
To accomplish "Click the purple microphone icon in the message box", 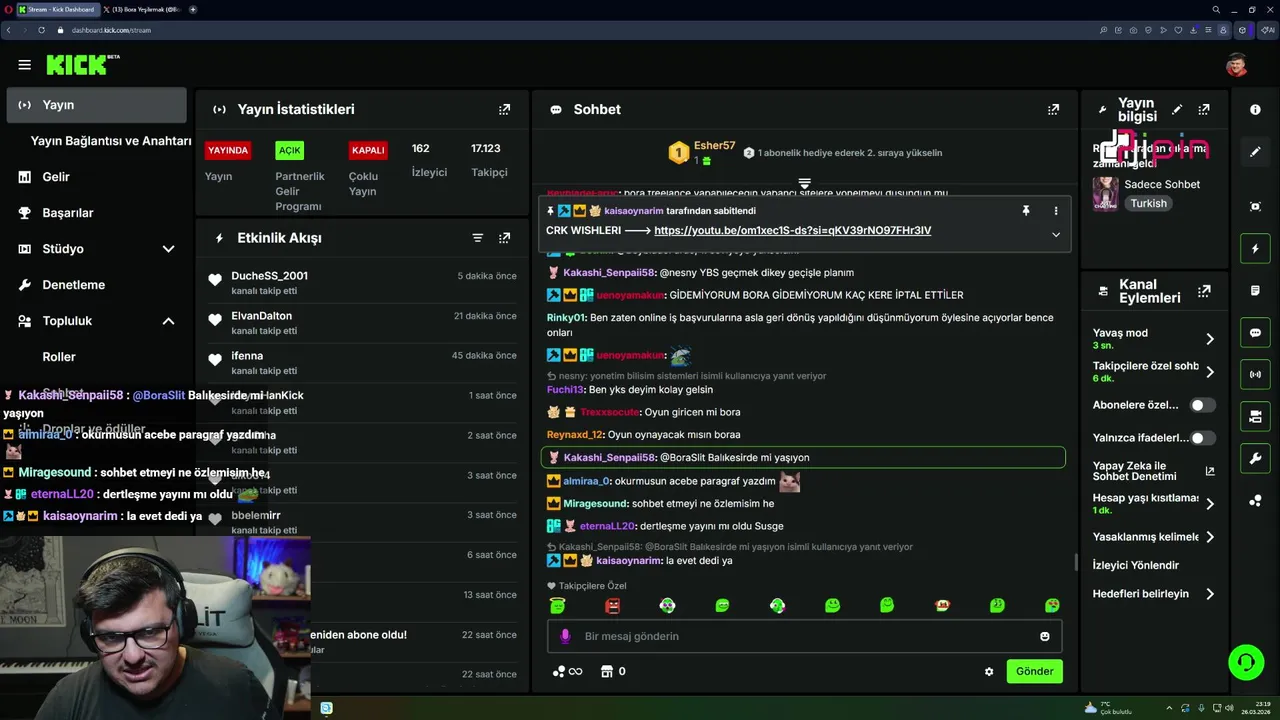I will click(565, 636).
